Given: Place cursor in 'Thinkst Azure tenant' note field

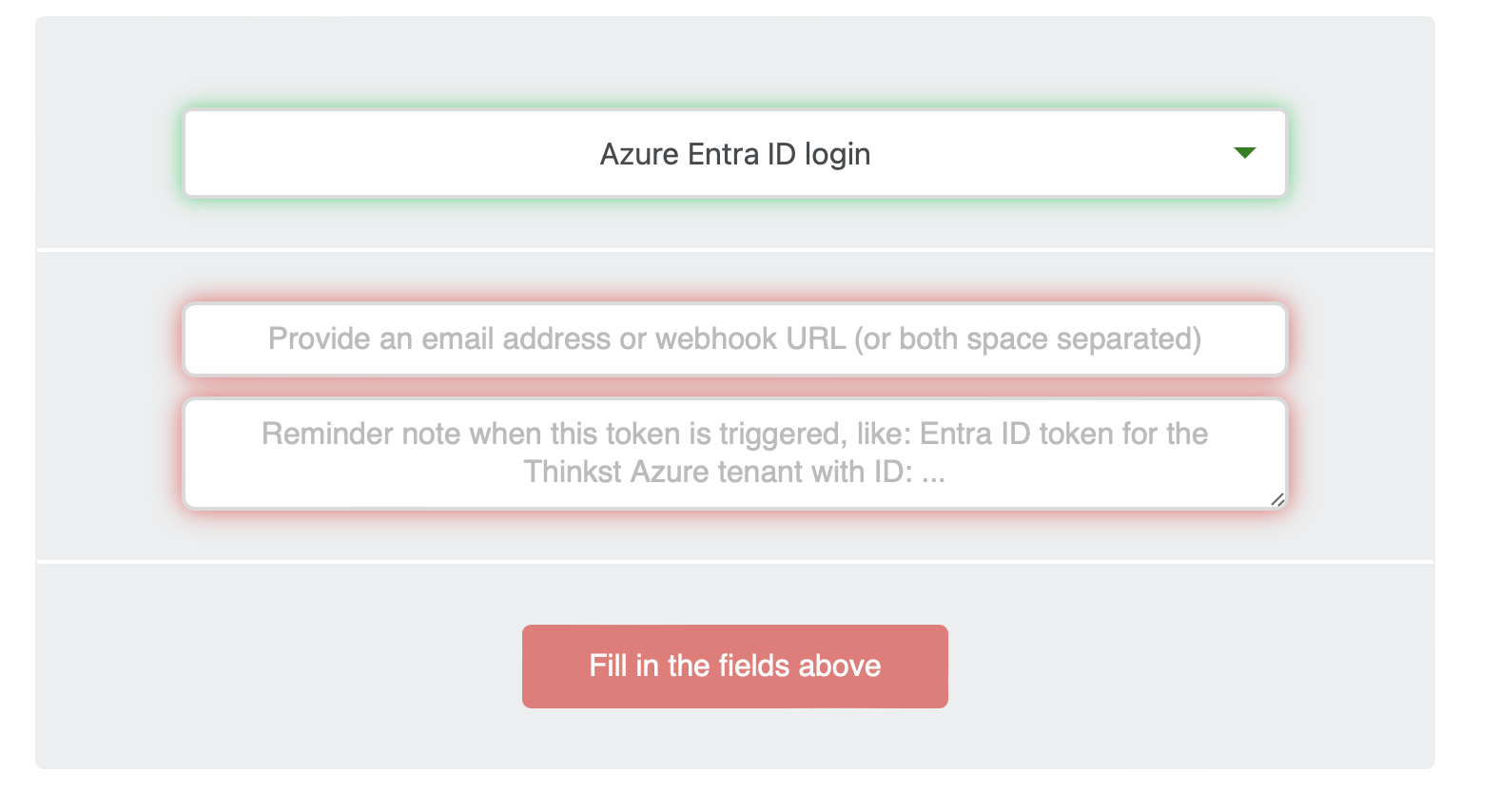Looking at the screenshot, I should 735,454.
